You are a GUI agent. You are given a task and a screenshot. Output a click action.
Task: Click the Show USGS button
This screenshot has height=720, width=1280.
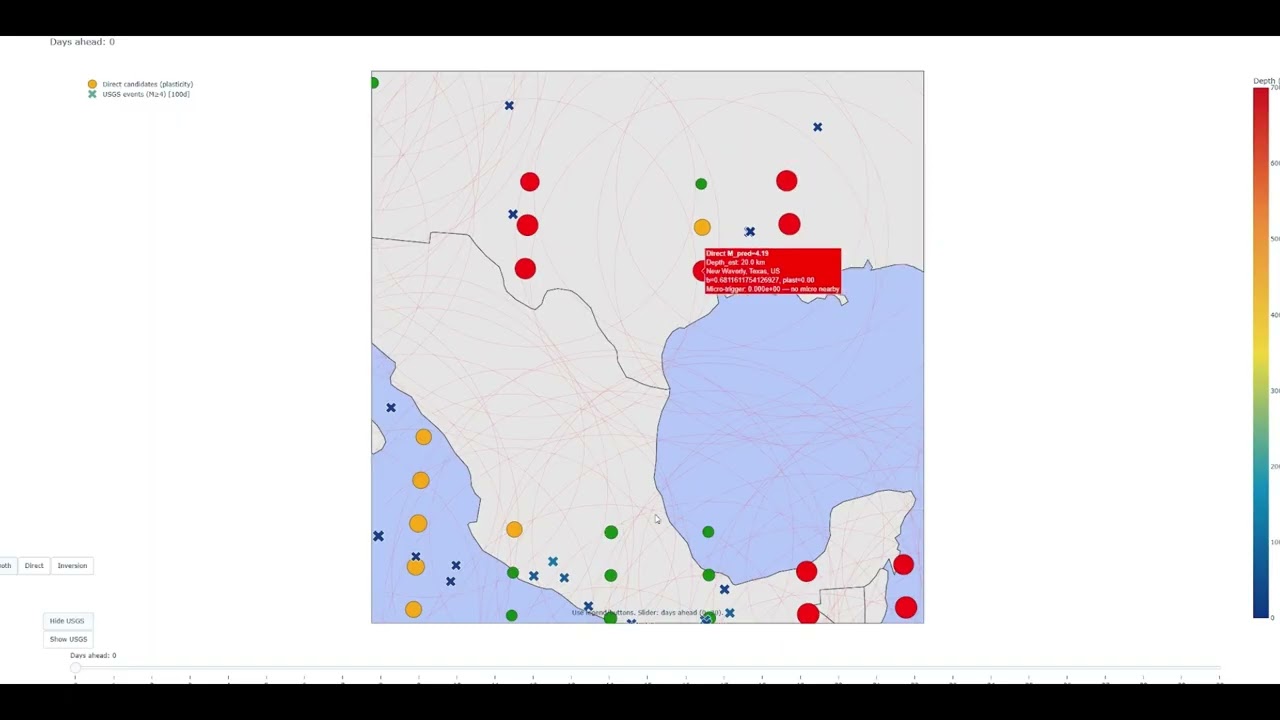point(68,639)
